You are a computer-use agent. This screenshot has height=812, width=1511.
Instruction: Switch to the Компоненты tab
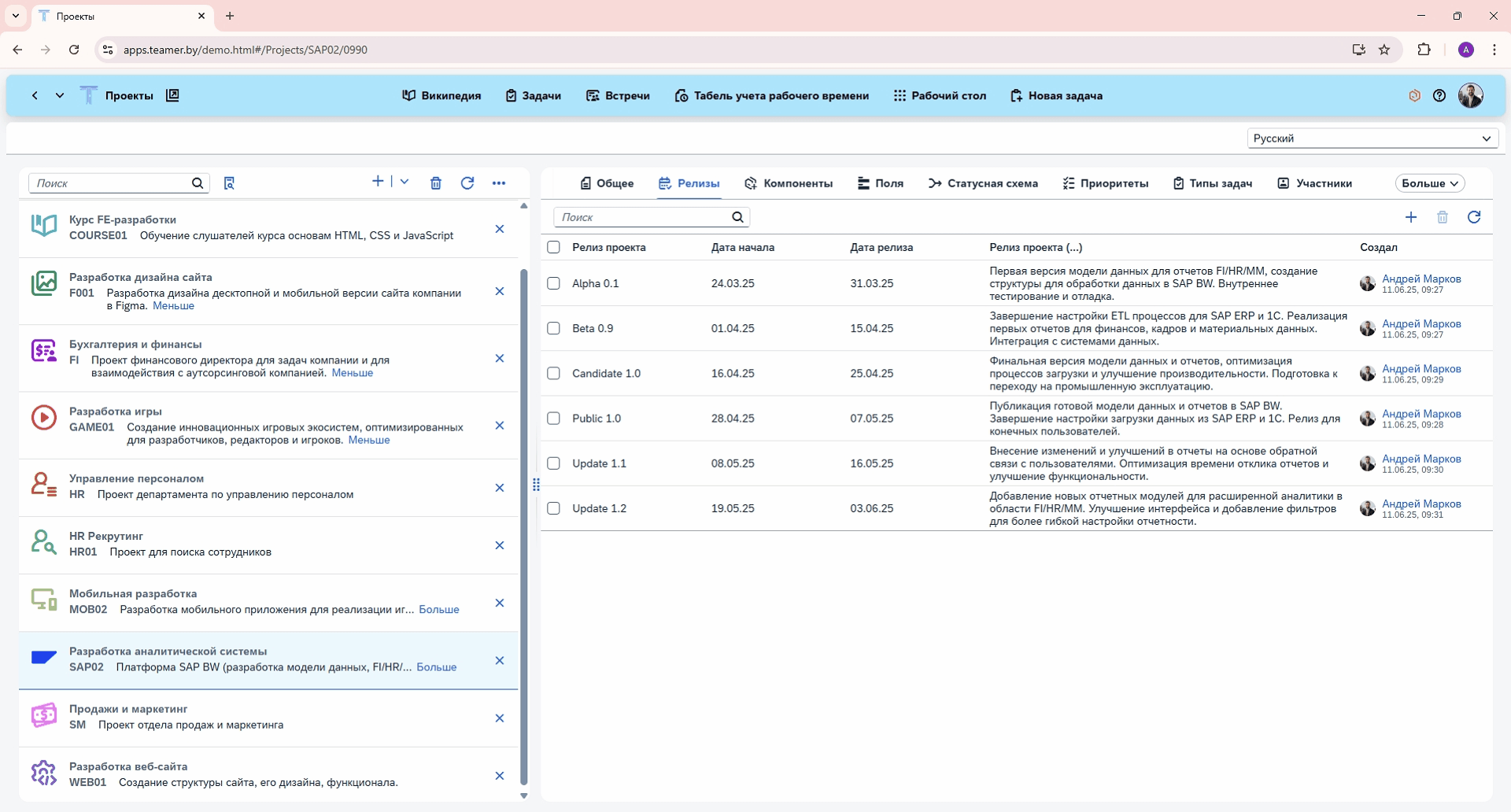click(789, 183)
